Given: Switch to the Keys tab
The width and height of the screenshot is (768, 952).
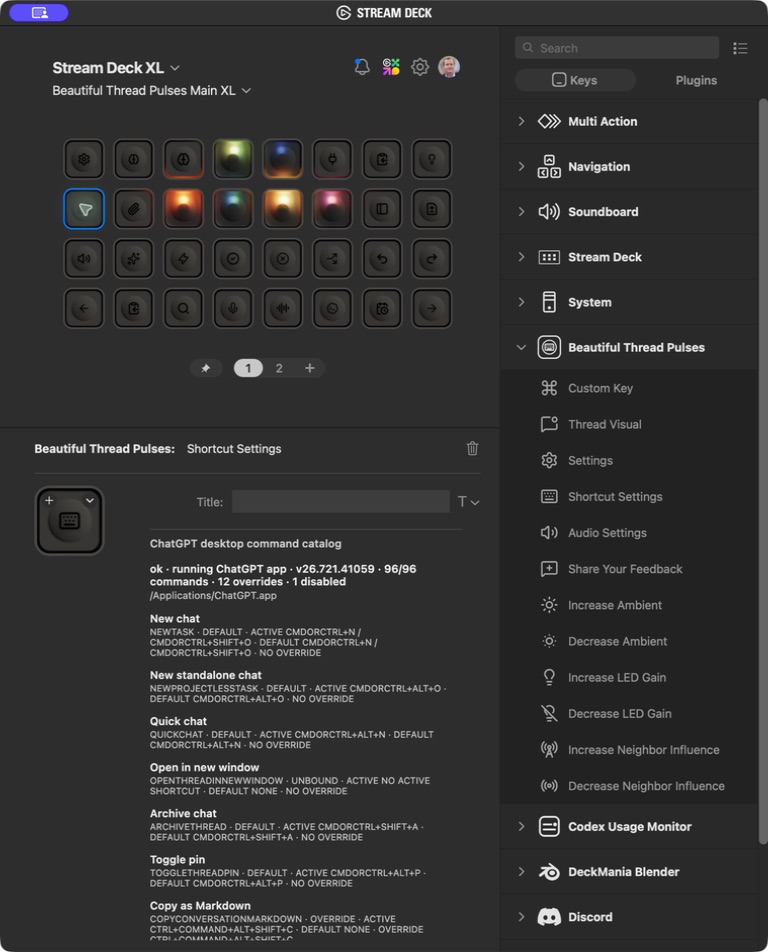Looking at the screenshot, I should pos(575,80).
